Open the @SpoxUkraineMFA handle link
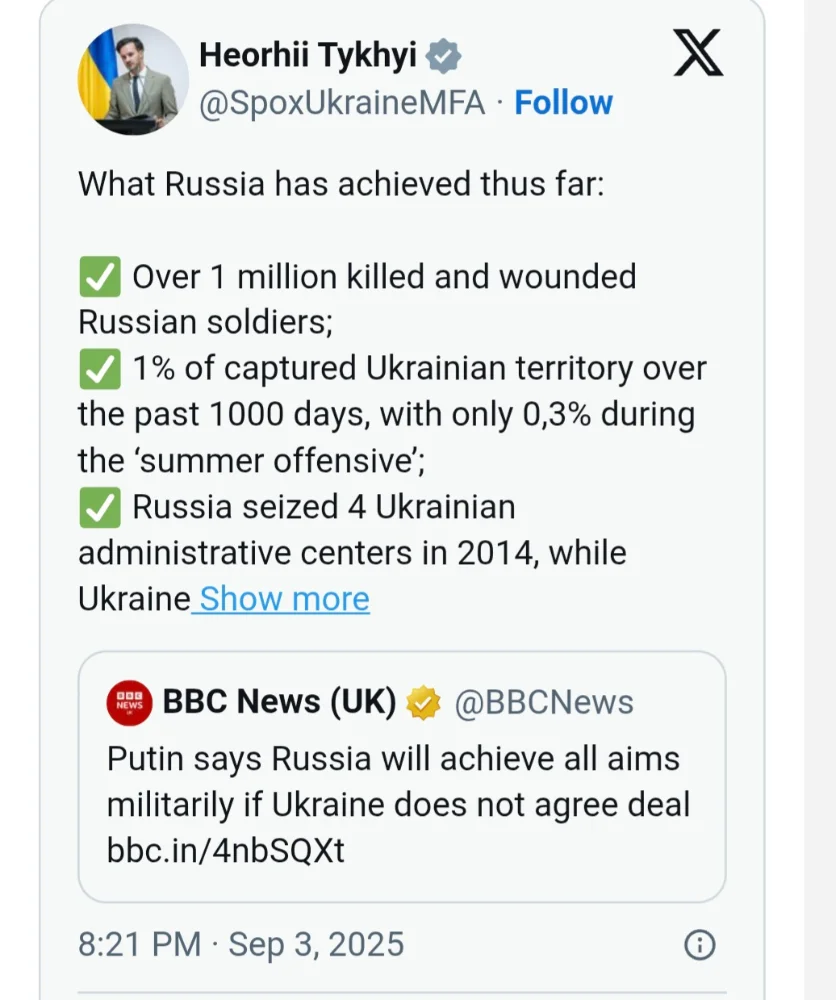This screenshot has height=1000, width=836. tap(342, 103)
